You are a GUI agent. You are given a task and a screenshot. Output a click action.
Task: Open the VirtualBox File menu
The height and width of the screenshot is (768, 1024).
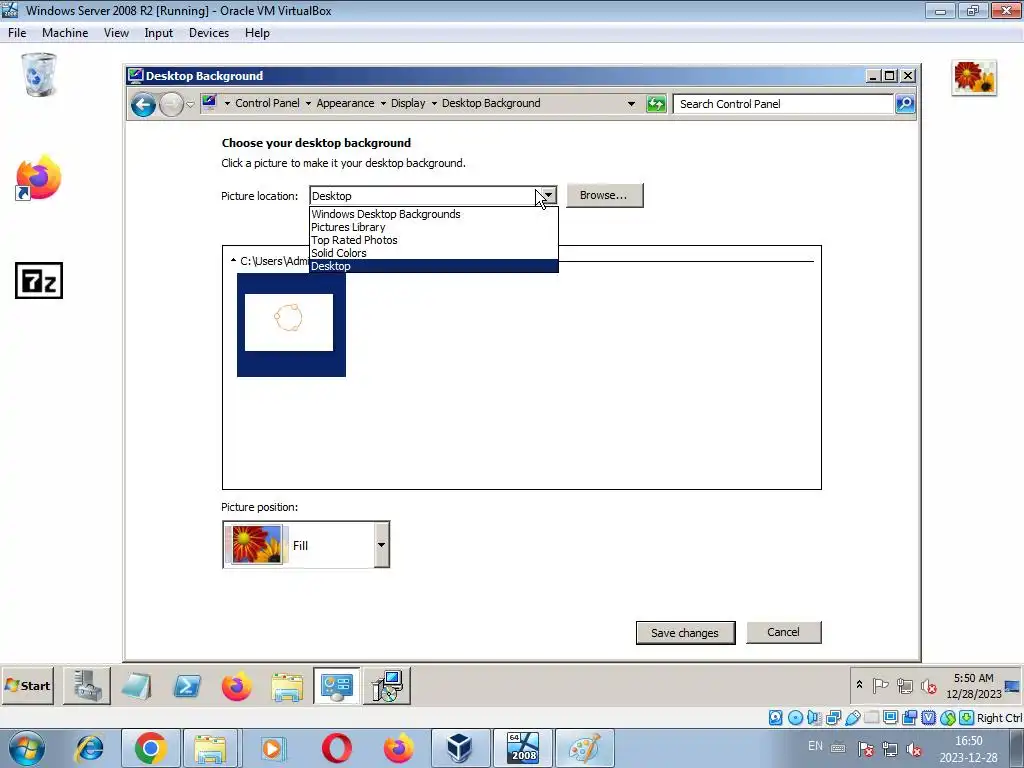pos(17,33)
